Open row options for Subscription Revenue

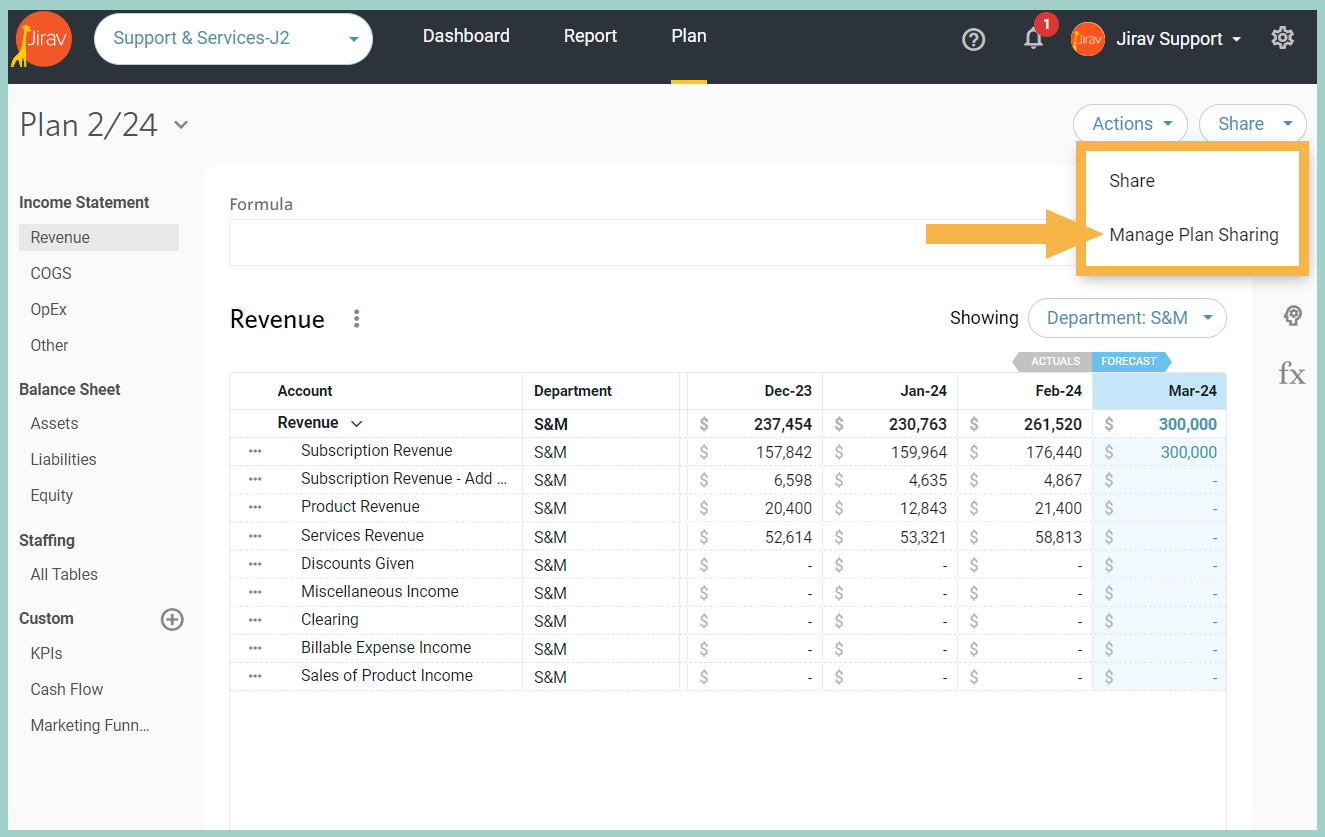tap(255, 451)
